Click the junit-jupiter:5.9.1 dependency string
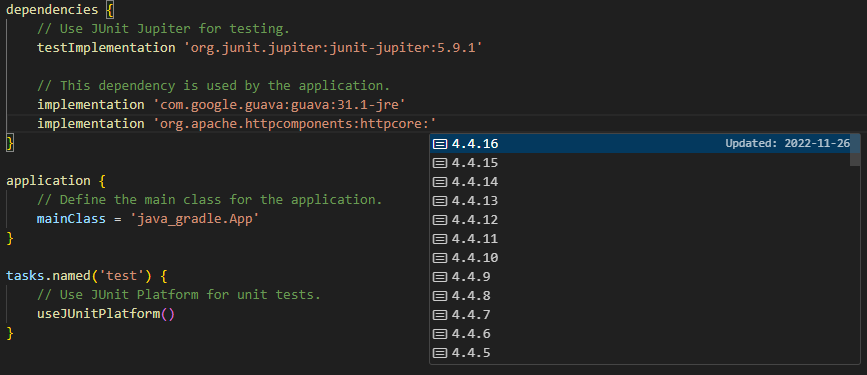 pyautogui.click(x=333, y=48)
